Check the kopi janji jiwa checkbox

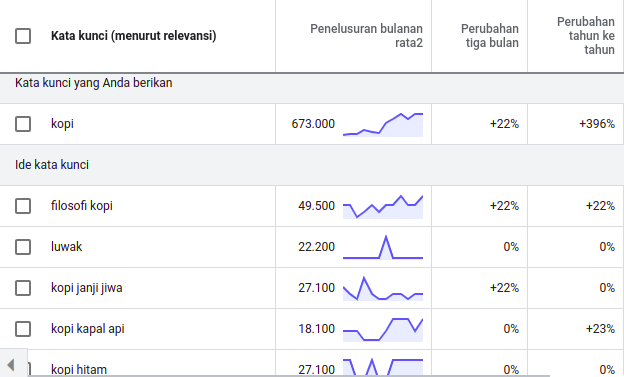tap(23, 288)
